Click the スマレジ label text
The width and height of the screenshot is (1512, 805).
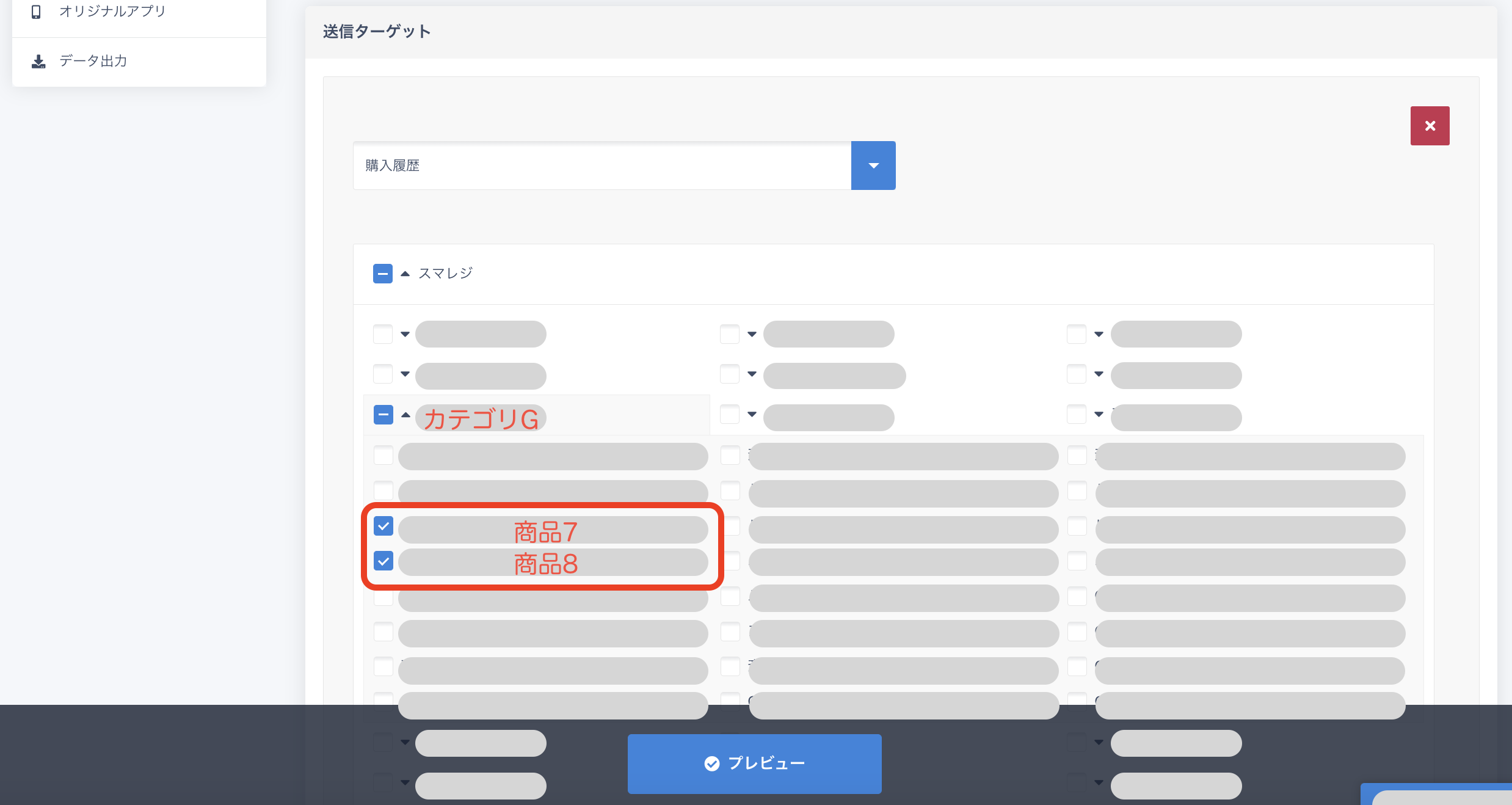point(445,274)
